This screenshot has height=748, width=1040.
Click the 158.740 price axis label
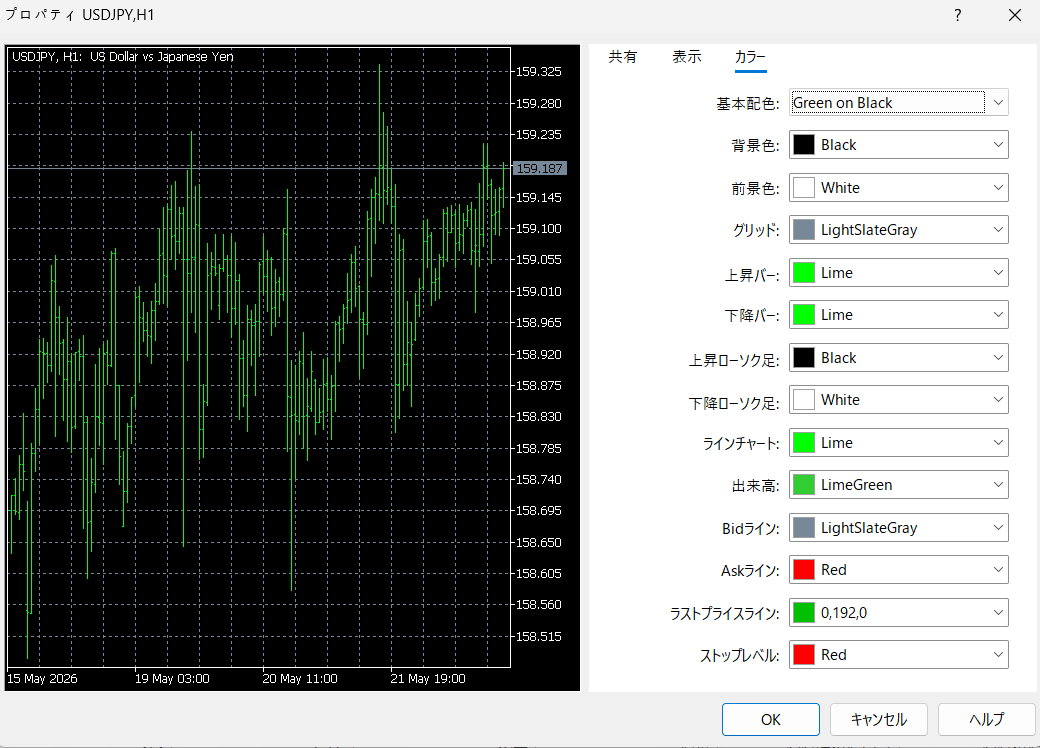tap(539, 479)
